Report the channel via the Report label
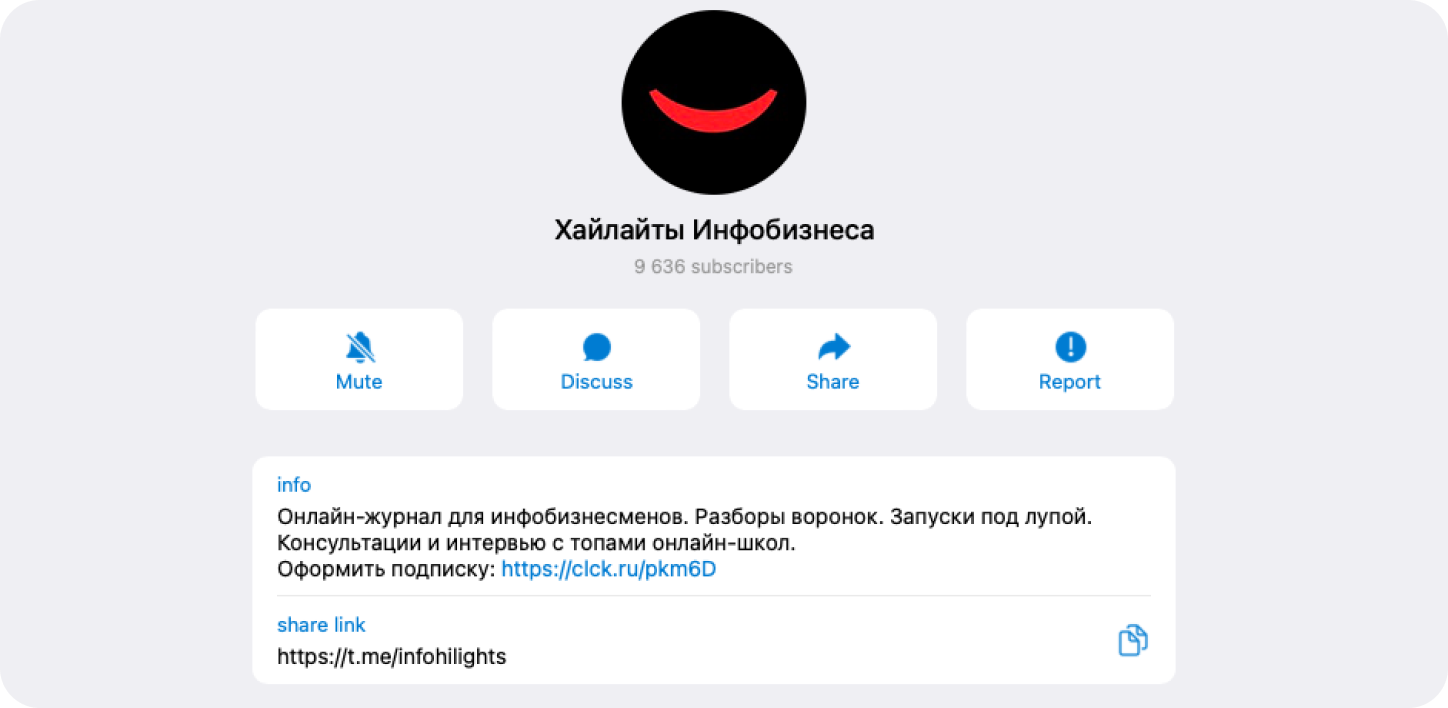 (x=1070, y=382)
